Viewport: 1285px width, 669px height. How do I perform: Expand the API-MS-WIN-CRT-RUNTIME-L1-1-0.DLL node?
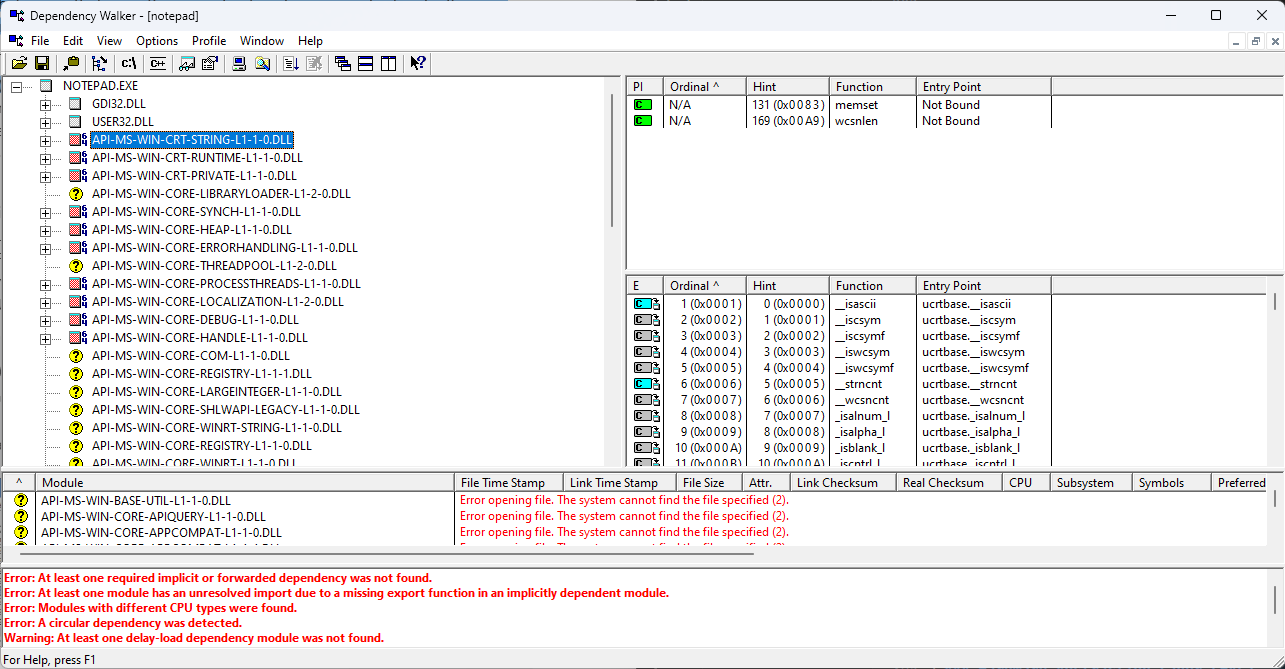tap(45, 158)
